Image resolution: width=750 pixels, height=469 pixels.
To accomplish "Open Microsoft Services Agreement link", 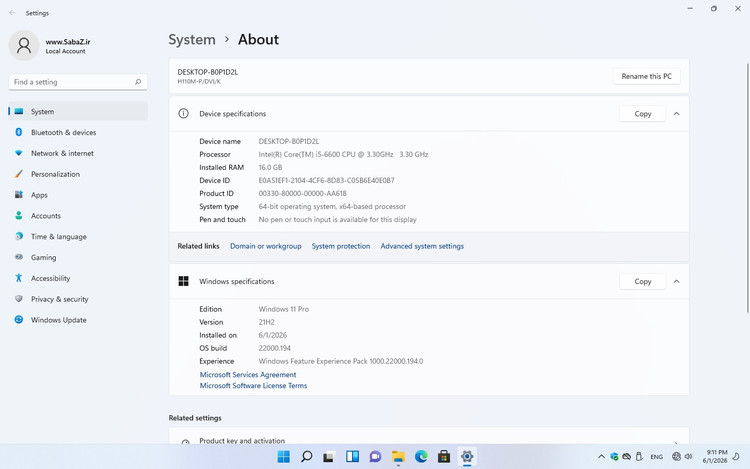I will click(x=248, y=375).
